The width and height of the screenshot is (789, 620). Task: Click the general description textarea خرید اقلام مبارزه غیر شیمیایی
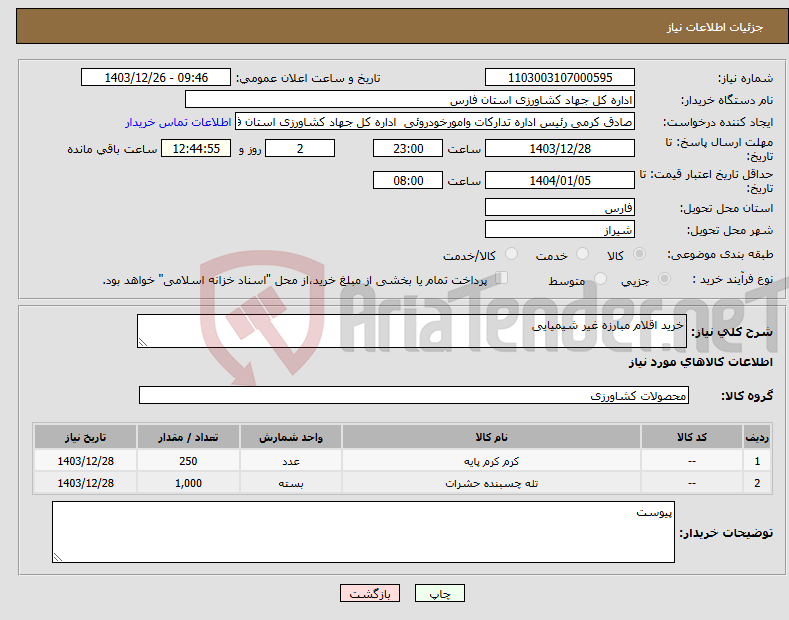412,331
